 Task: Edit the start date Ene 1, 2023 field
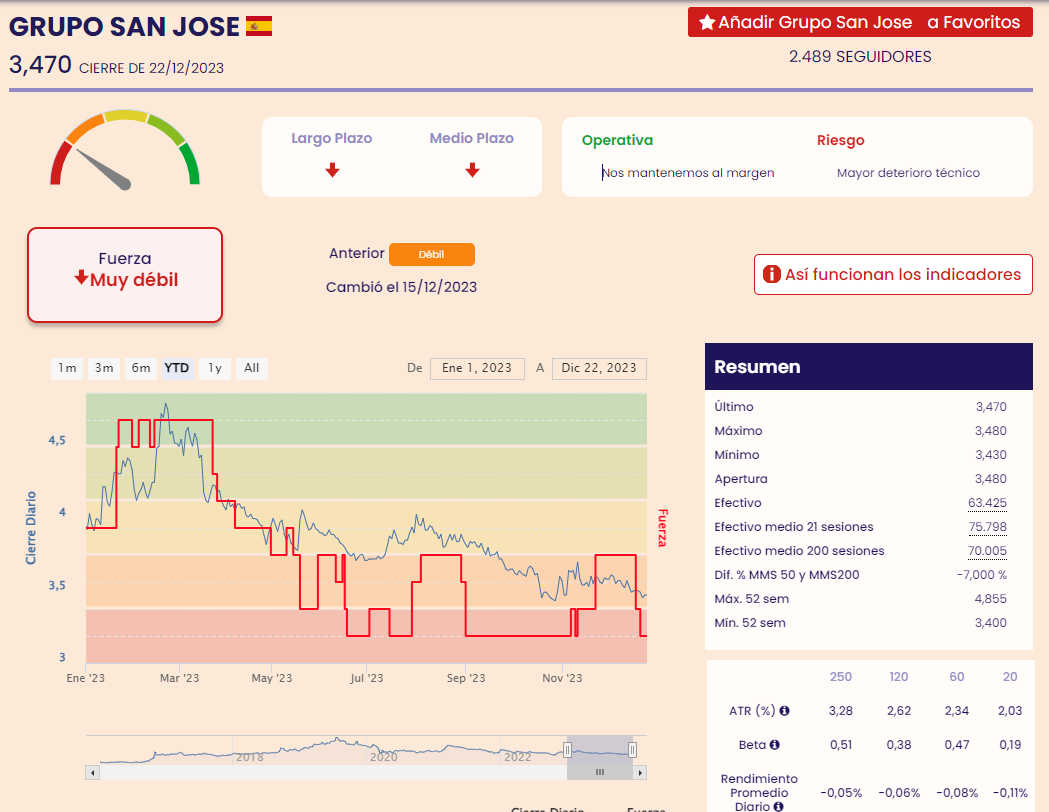[477, 369]
